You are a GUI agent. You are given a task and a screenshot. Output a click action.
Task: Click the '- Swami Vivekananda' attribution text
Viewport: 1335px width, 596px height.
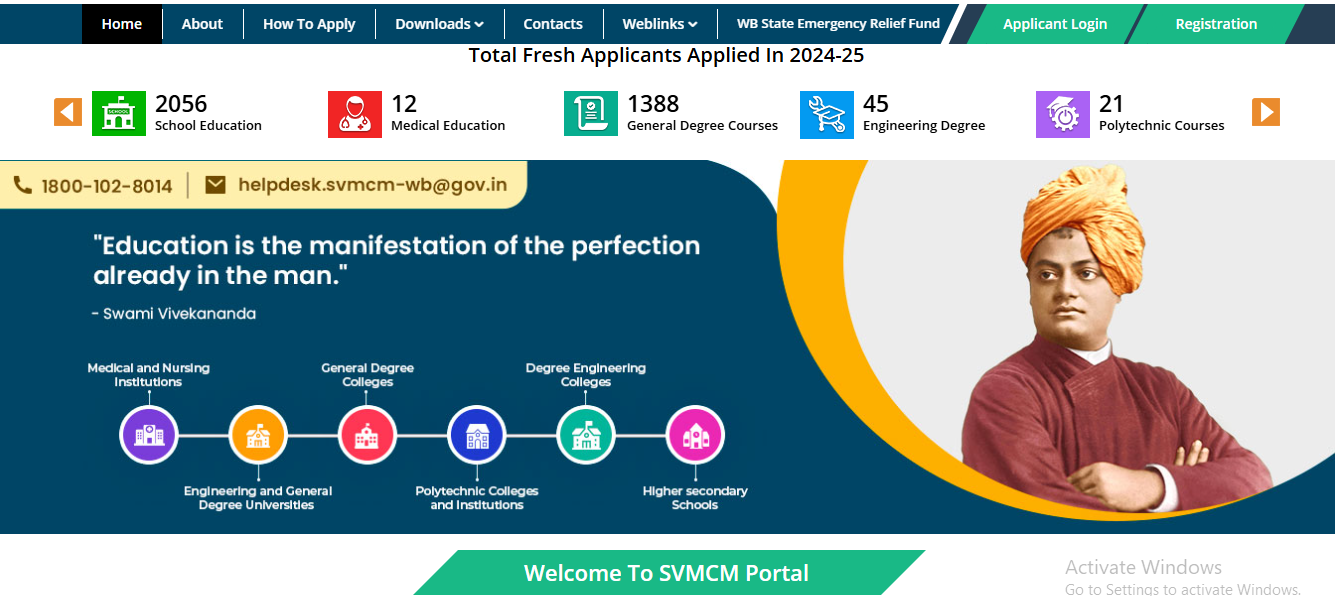tap(173, 314)
